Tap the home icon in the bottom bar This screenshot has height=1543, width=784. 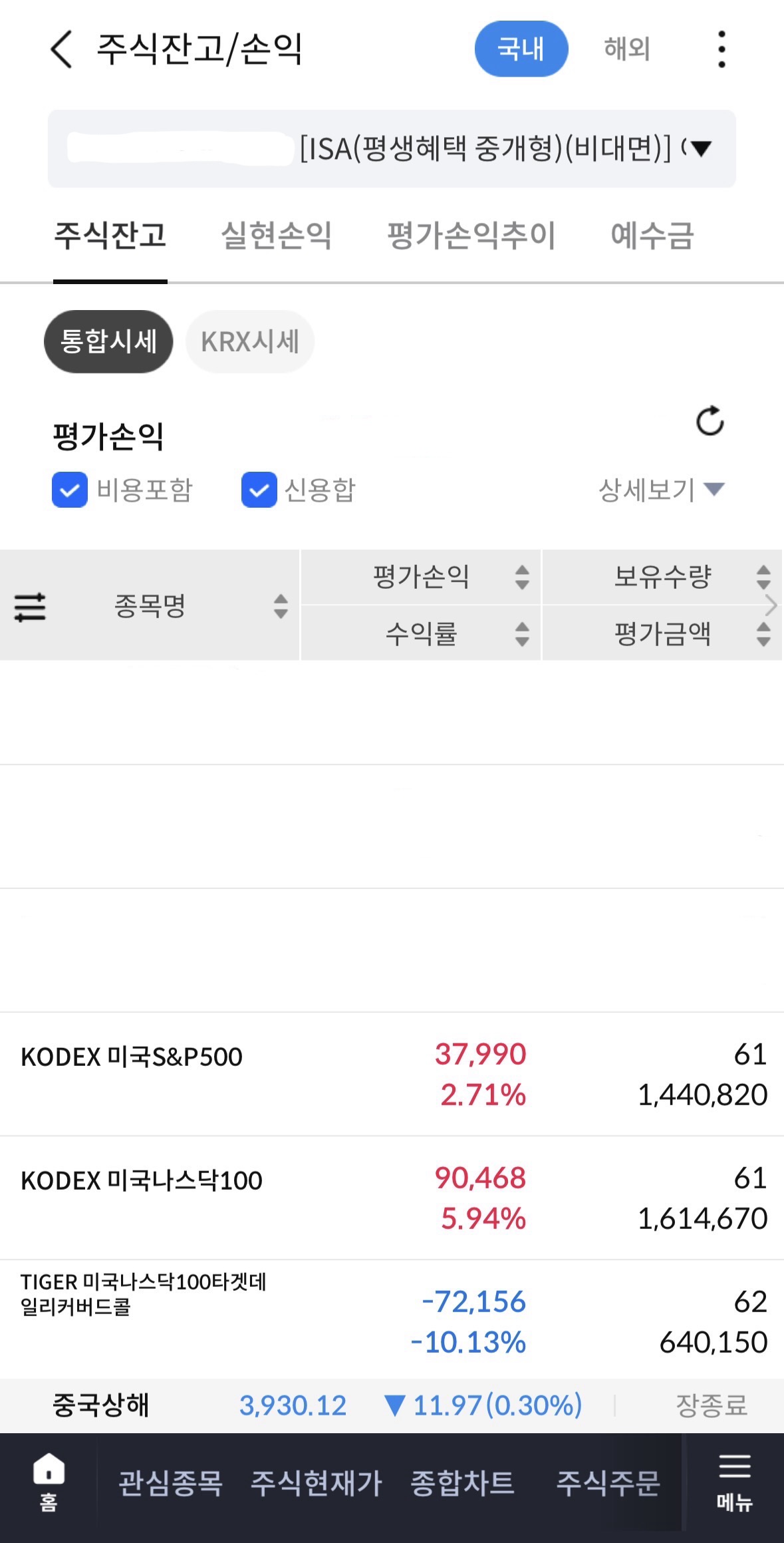[49, 1481]
